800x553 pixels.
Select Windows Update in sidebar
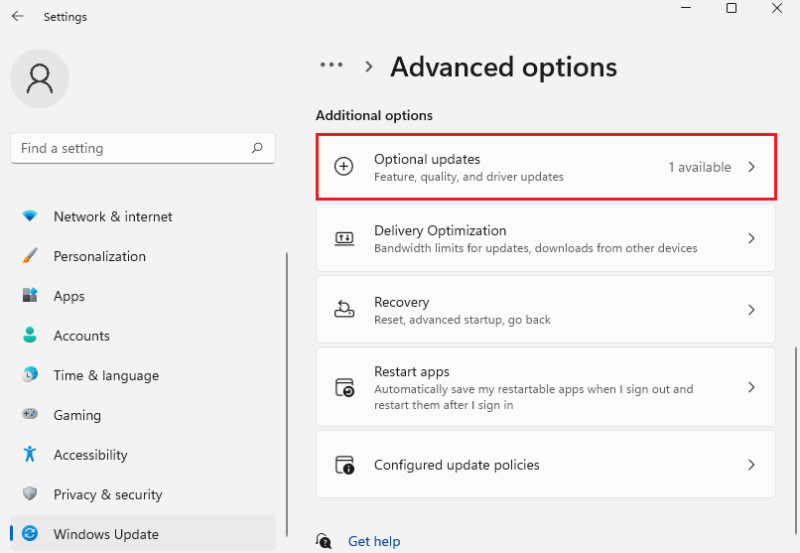point(143,534)
